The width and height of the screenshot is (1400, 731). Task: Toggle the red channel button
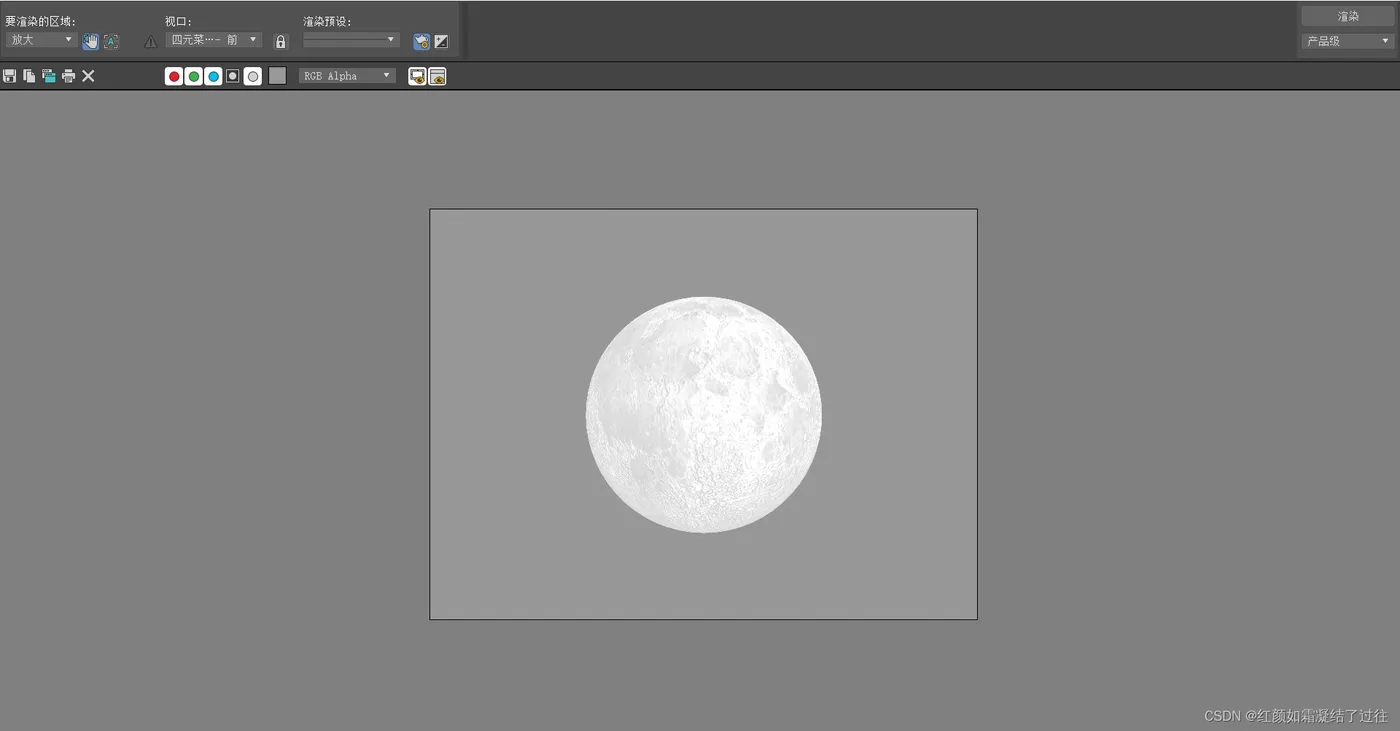point(174,76)
